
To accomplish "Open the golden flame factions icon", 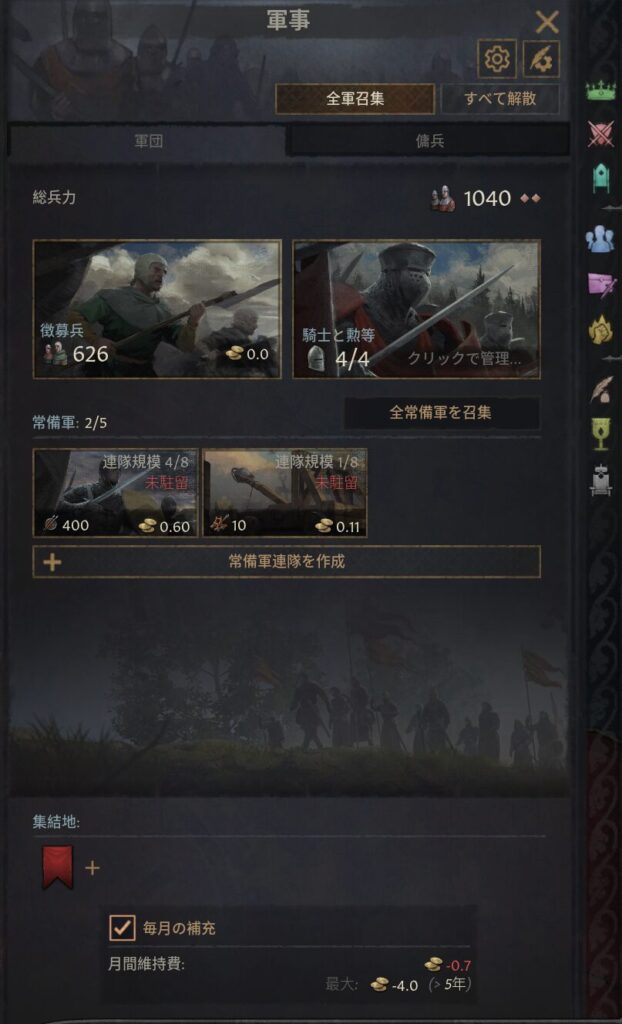I will click(600, 329).
